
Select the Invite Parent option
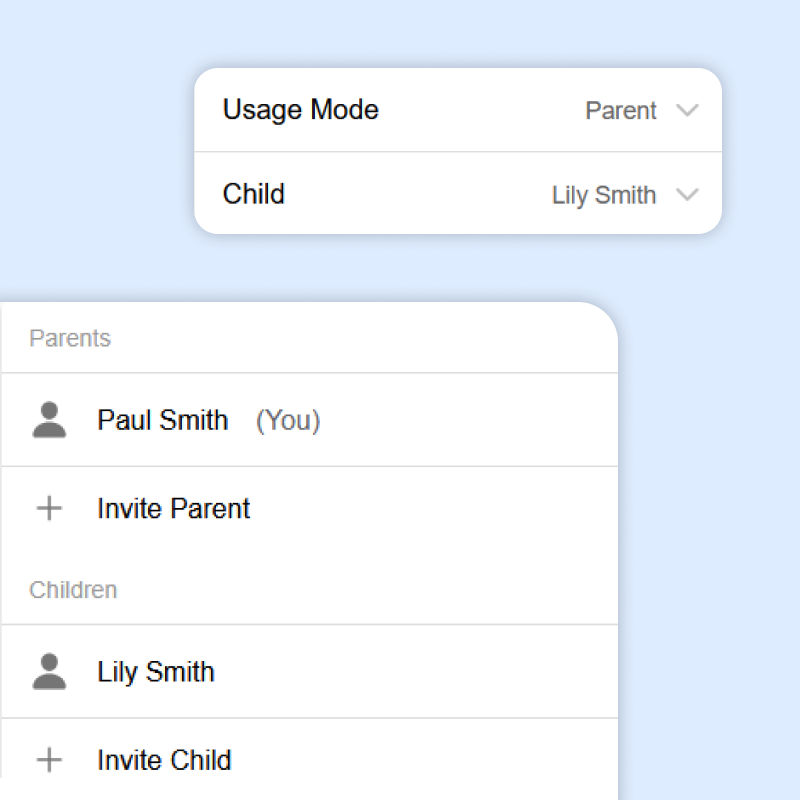pyautogui.click(x=173, y=508)
